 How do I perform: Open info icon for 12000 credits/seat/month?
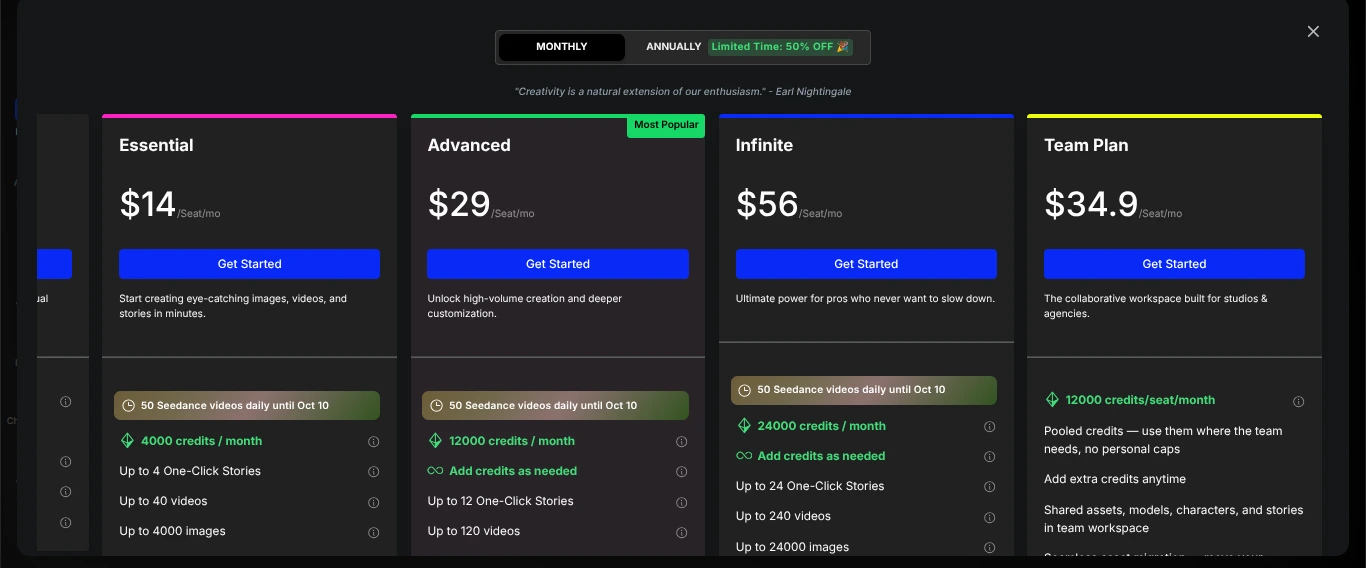1298,401
